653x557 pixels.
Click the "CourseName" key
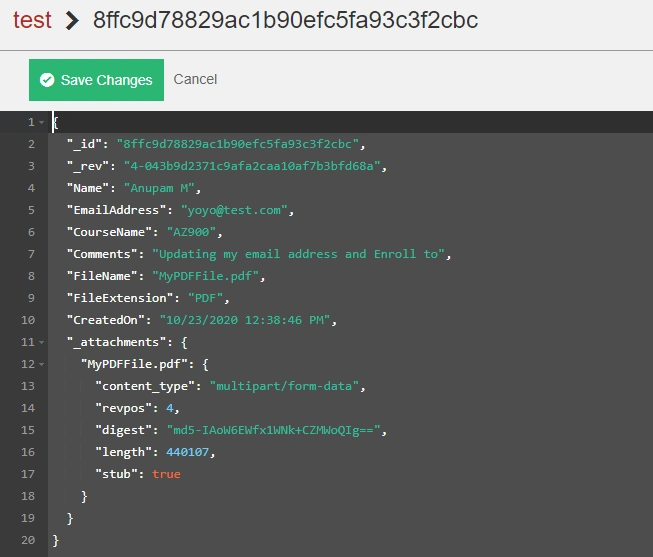point(109,232)
